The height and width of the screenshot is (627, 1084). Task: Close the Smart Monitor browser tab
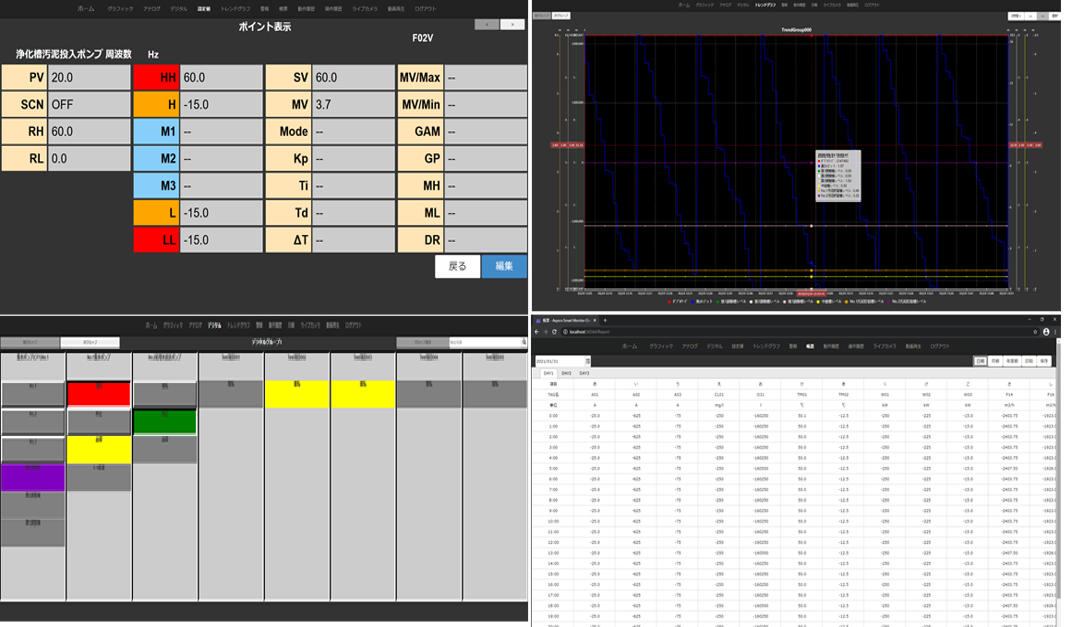click(x=595, y=320)
